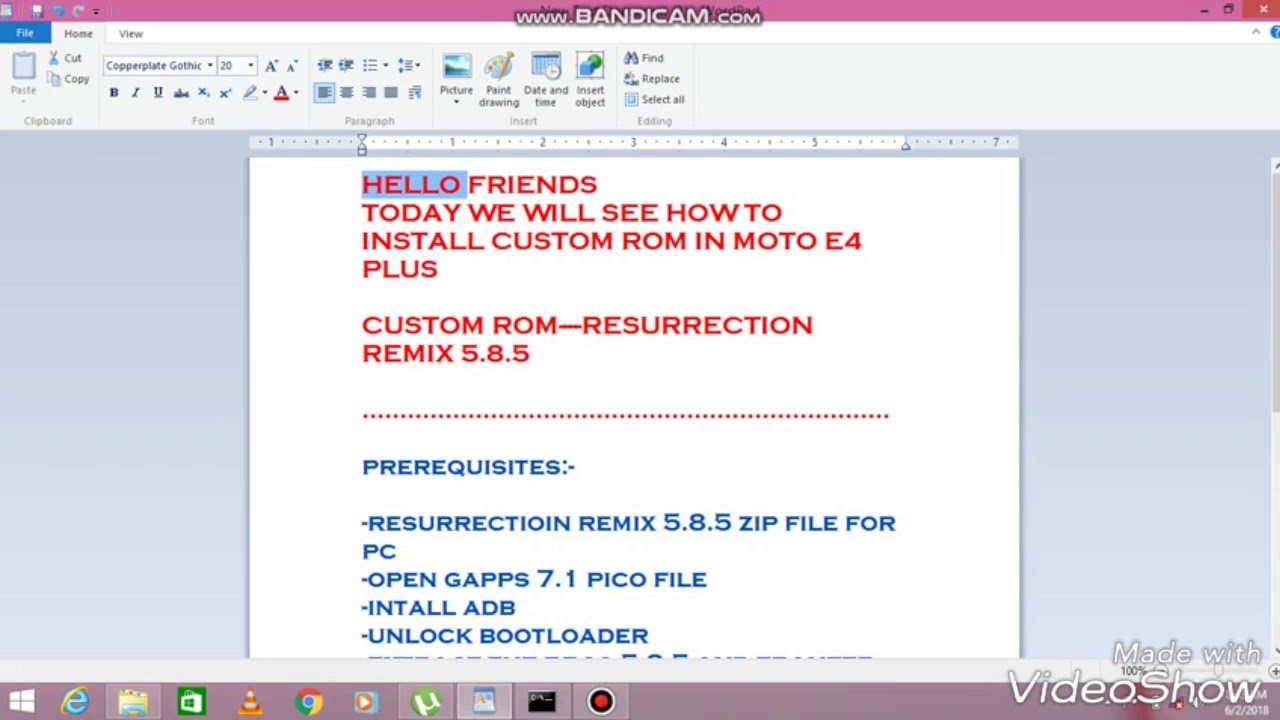
Task: Collapse the ribbon with the chevron
Action: point(1256,33)
